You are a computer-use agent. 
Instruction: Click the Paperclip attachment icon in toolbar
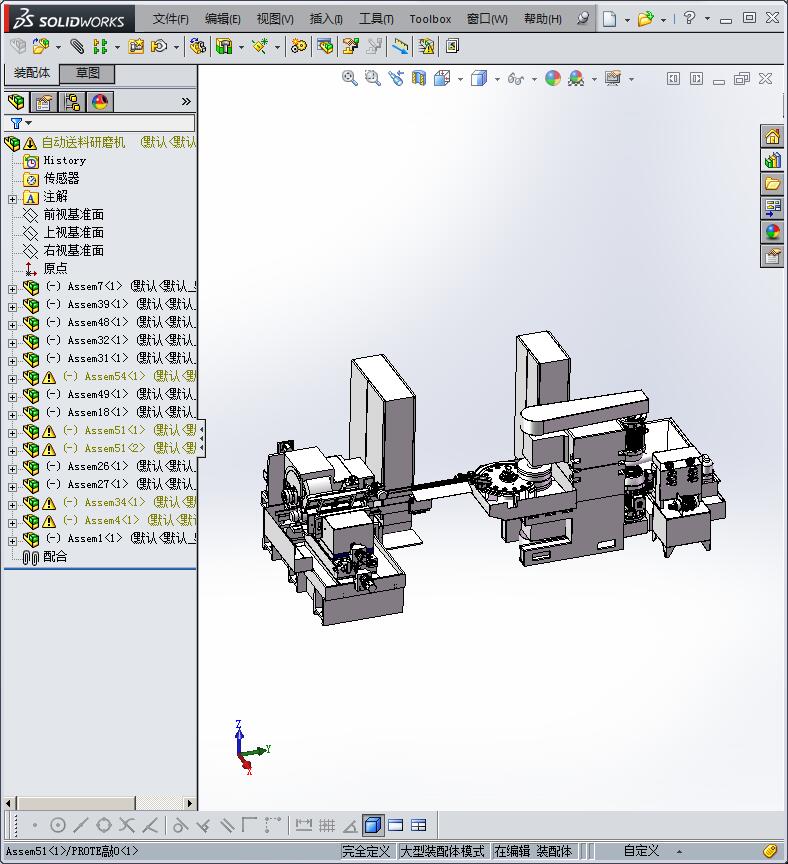pos(77,46)
